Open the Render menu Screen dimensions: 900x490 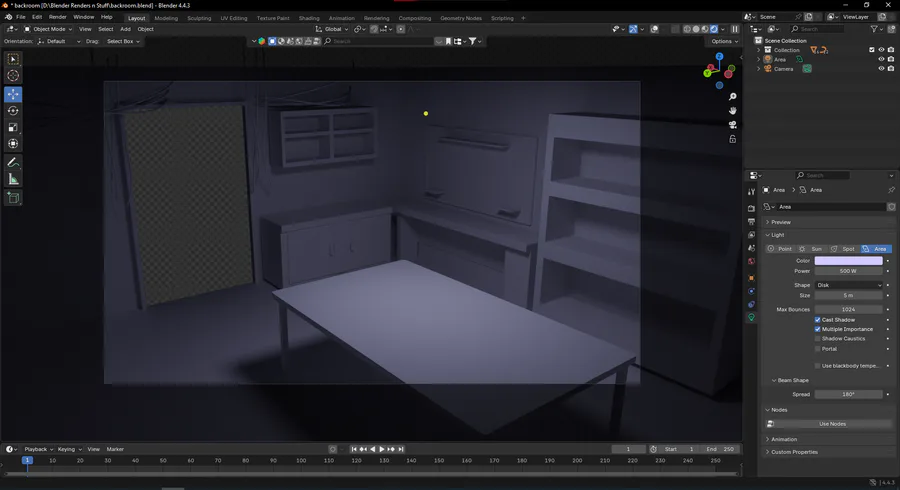[57, 17]
